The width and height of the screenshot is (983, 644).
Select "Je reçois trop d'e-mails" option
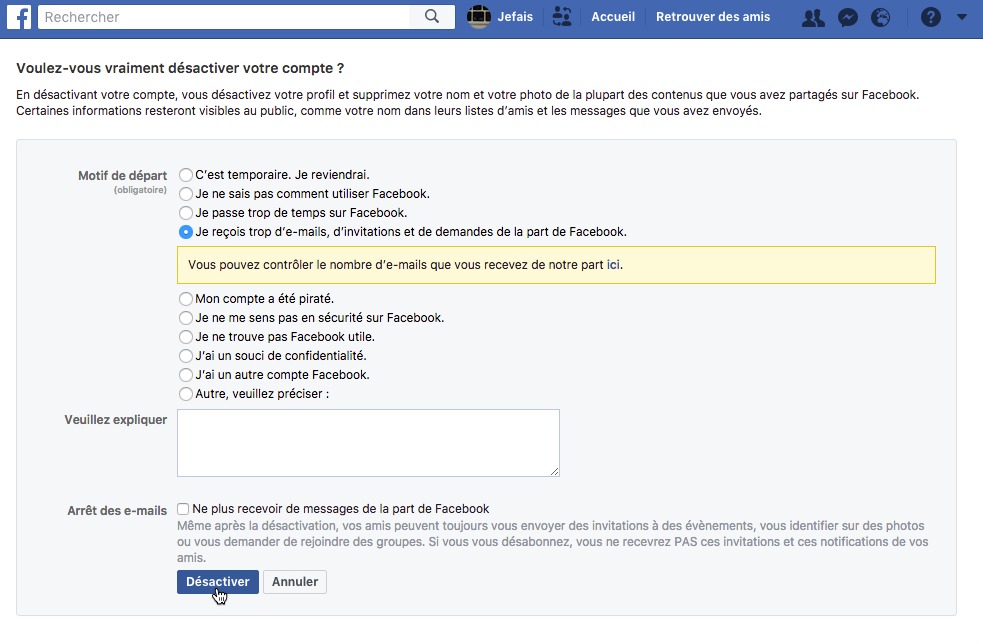tap(186, 232)
